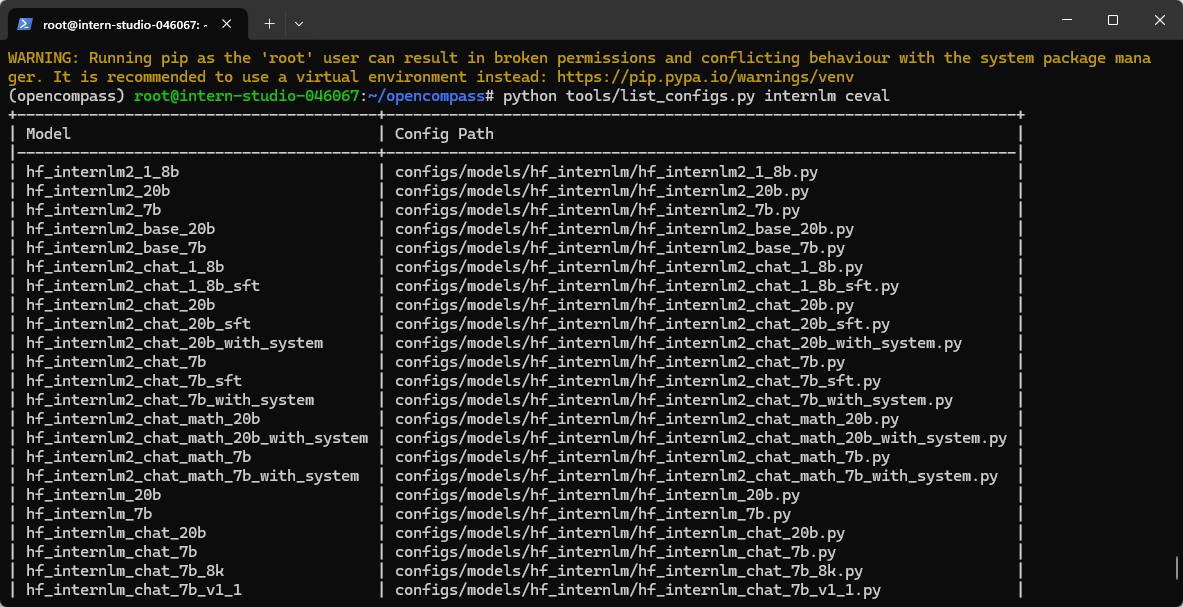Screen dimensions: 1183x607
Task: Click the 'Model' column header text
Action: (x=48, y=133)
